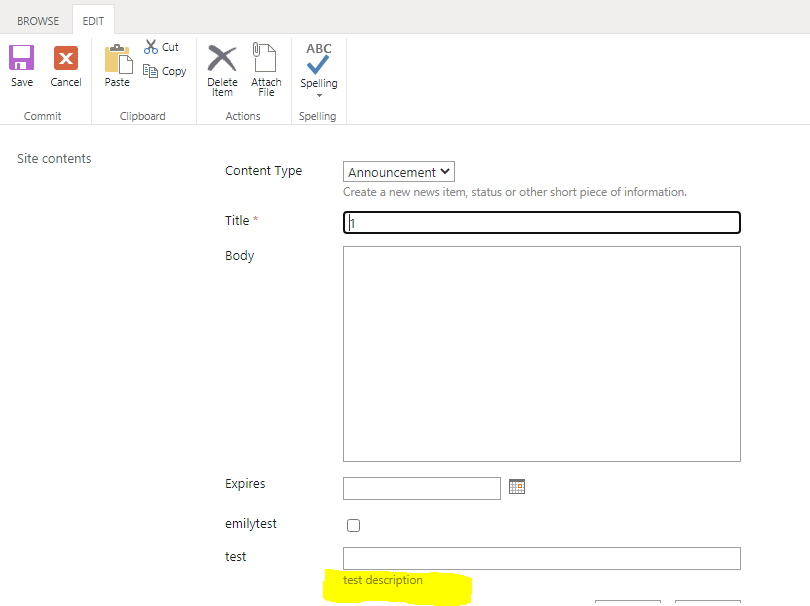Click inside the Body text area

point(542,354)
